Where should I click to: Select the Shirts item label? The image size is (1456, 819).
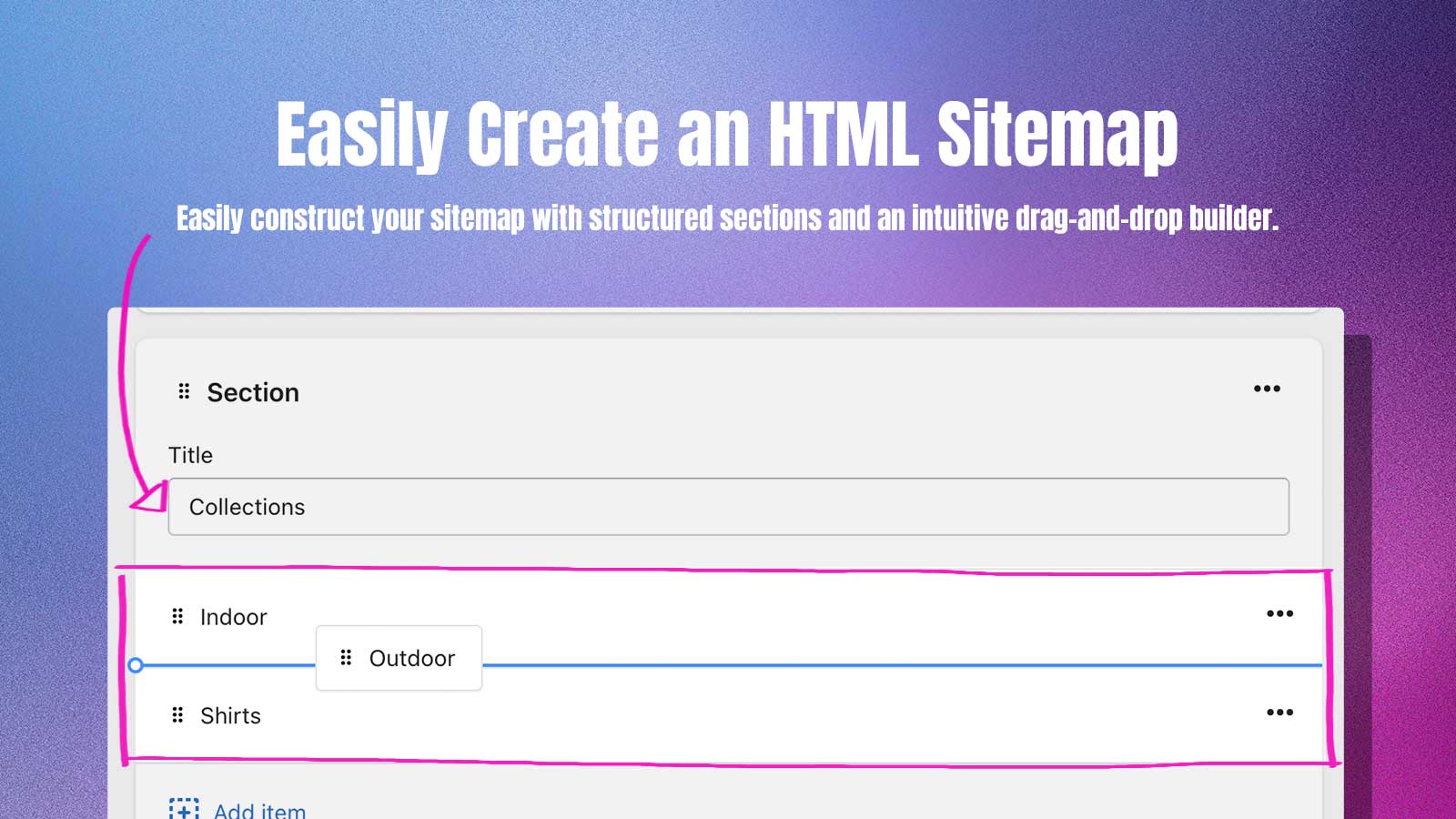(x=230, y=716)
